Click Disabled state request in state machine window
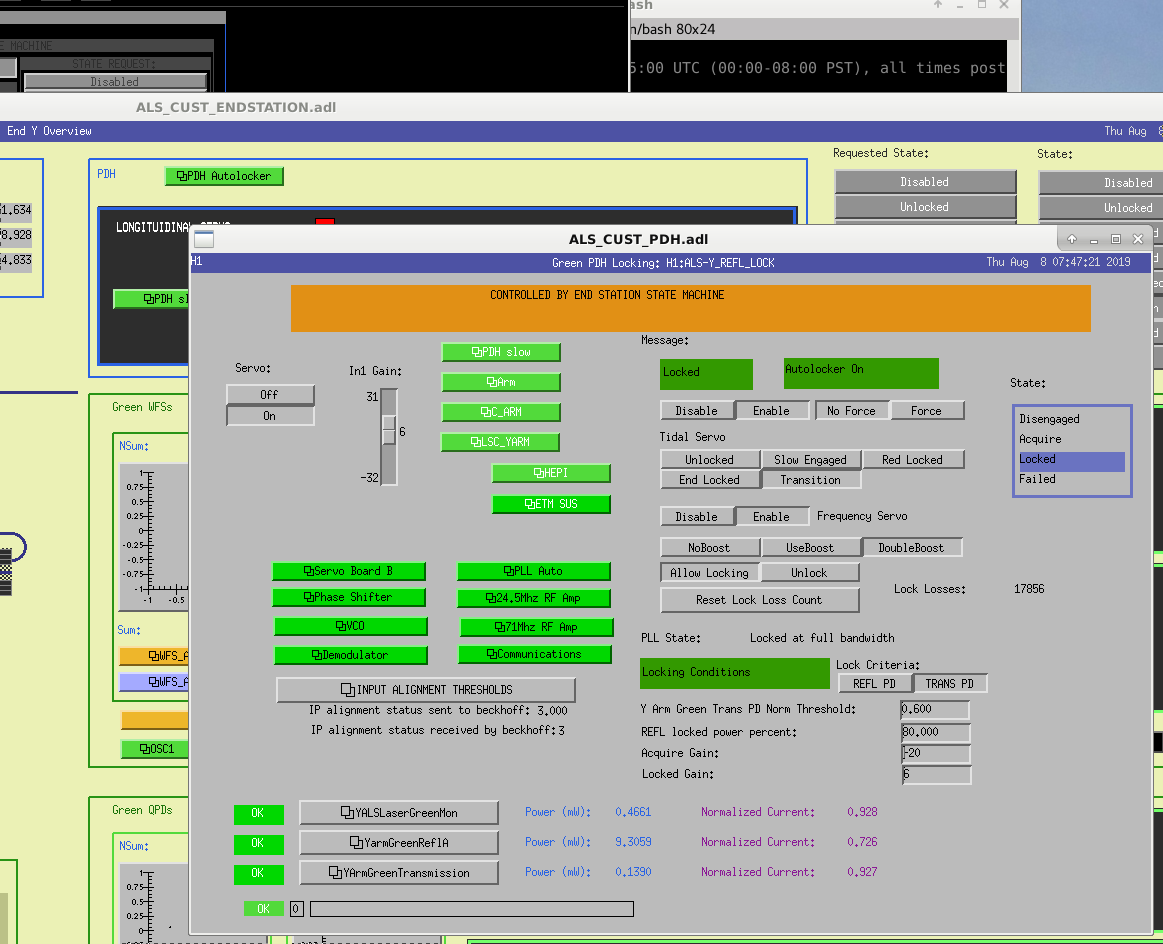The image size is (1163, 944). (x=116, y=82)
